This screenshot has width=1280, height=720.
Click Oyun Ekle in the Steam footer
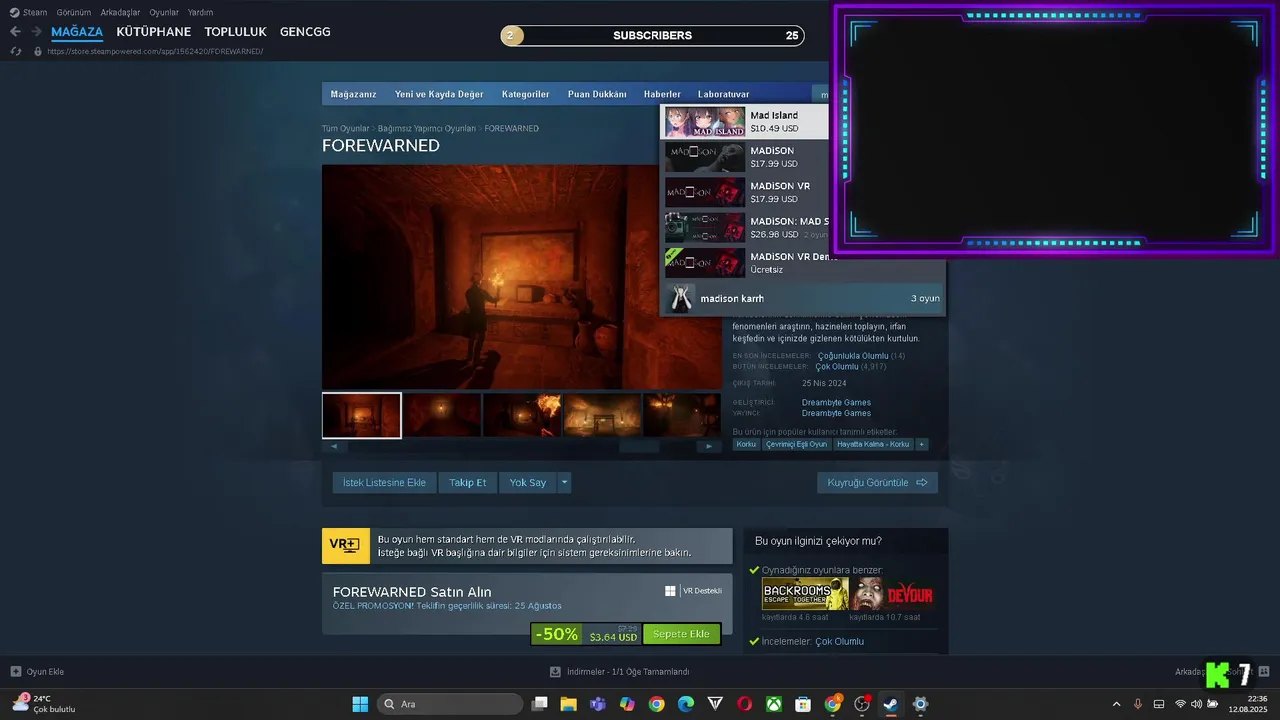pyautogui.click(x=37, y=671)
